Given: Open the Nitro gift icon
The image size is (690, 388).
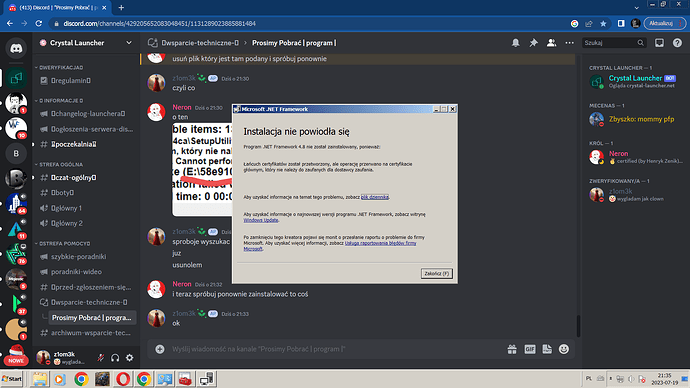Looking at the screenshot, I should coord(512,349).
